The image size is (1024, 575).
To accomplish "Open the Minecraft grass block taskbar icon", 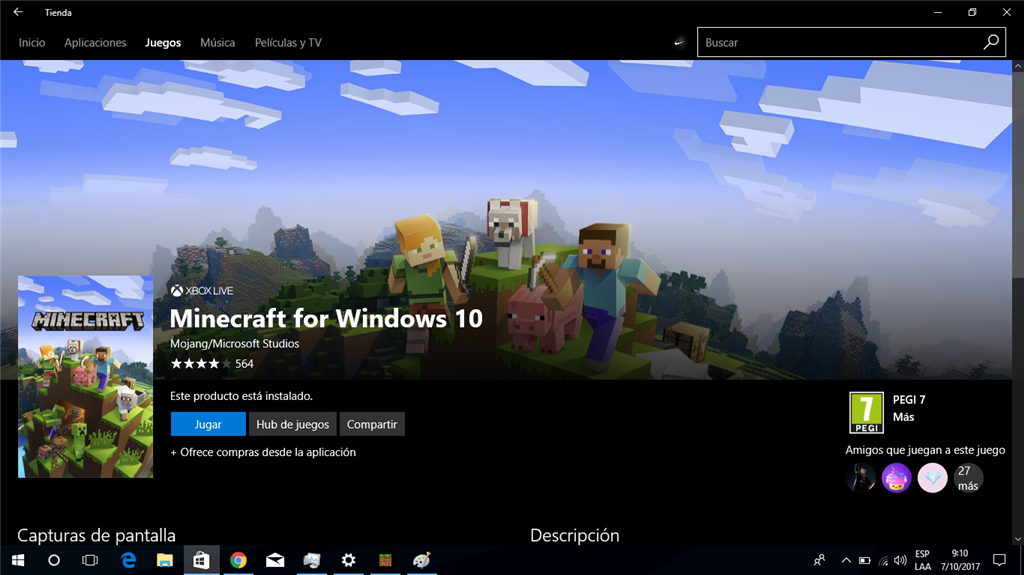I will pyautogui.click(x=385, y=561).
